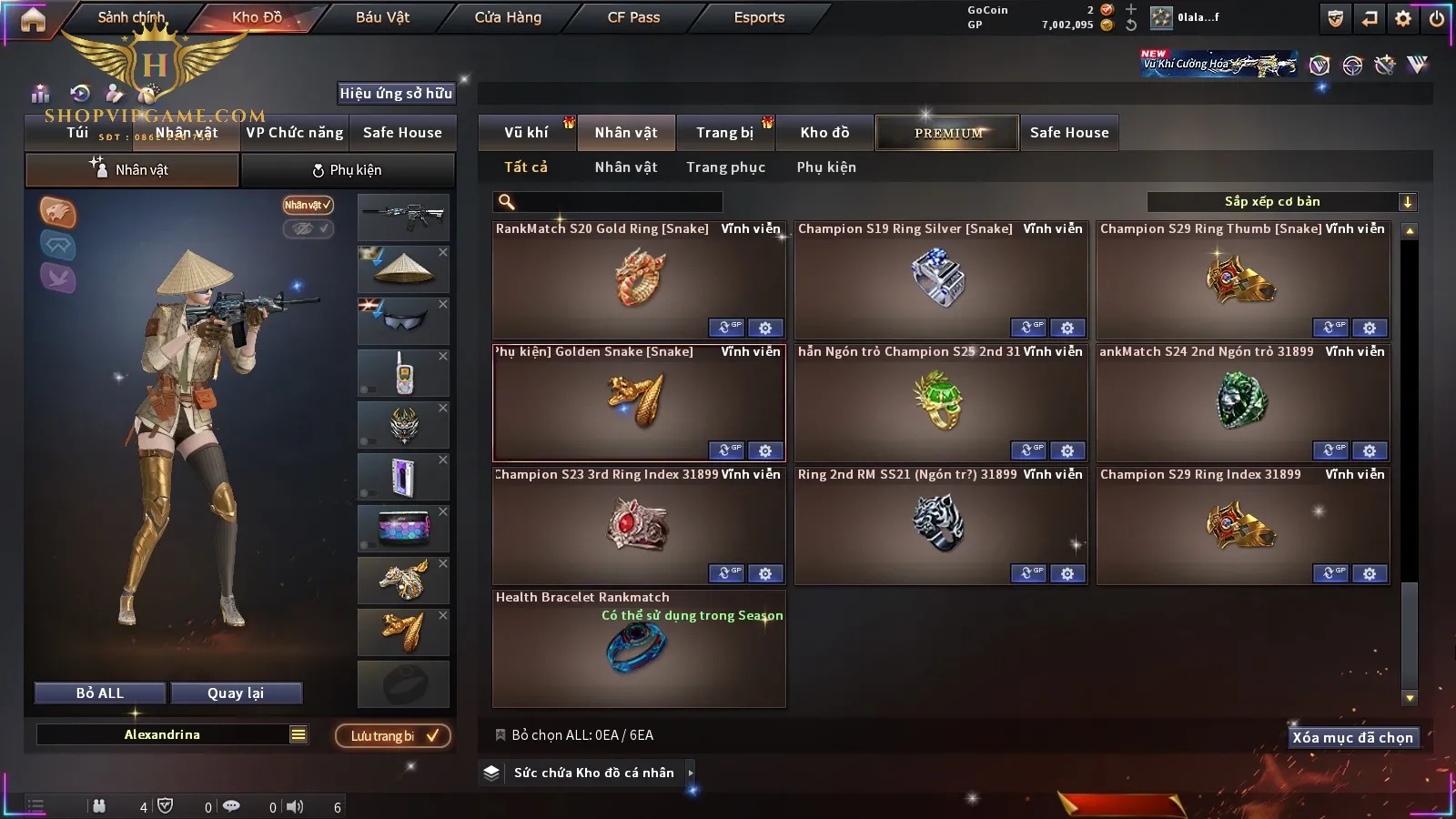
Task: Remove the conical hat from equipment slot
Action: tap(443, 252)
